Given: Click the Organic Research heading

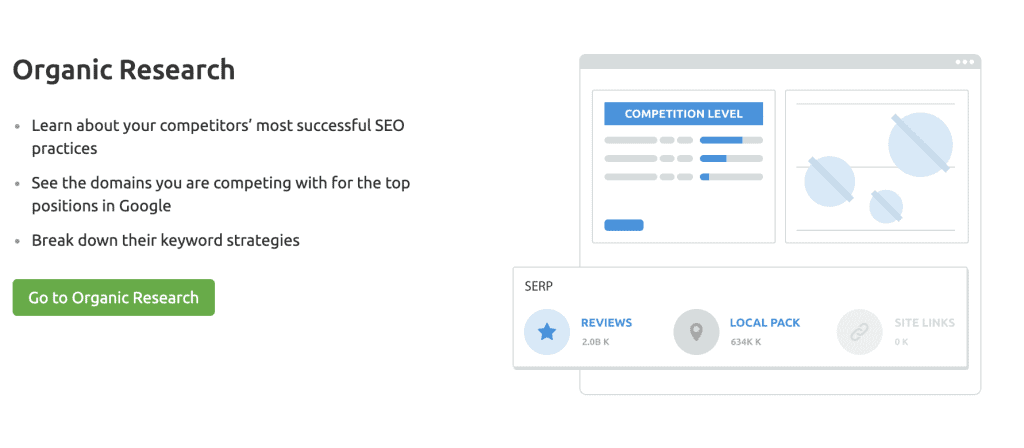Looking at the screenshot, I should [124, 70].
